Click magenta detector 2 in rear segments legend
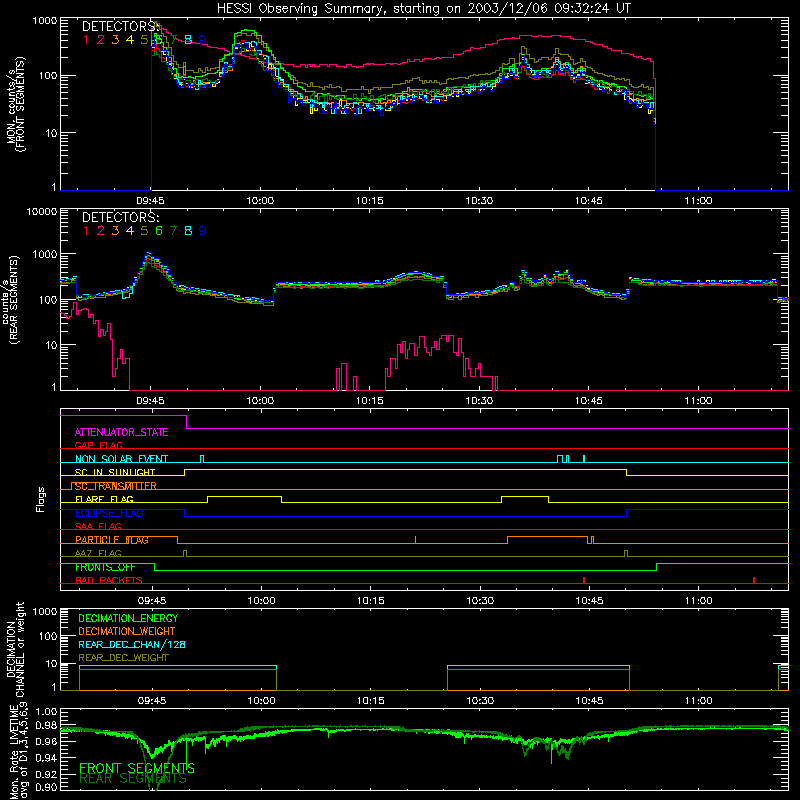 pyautogui.click(x=101, y=231)
